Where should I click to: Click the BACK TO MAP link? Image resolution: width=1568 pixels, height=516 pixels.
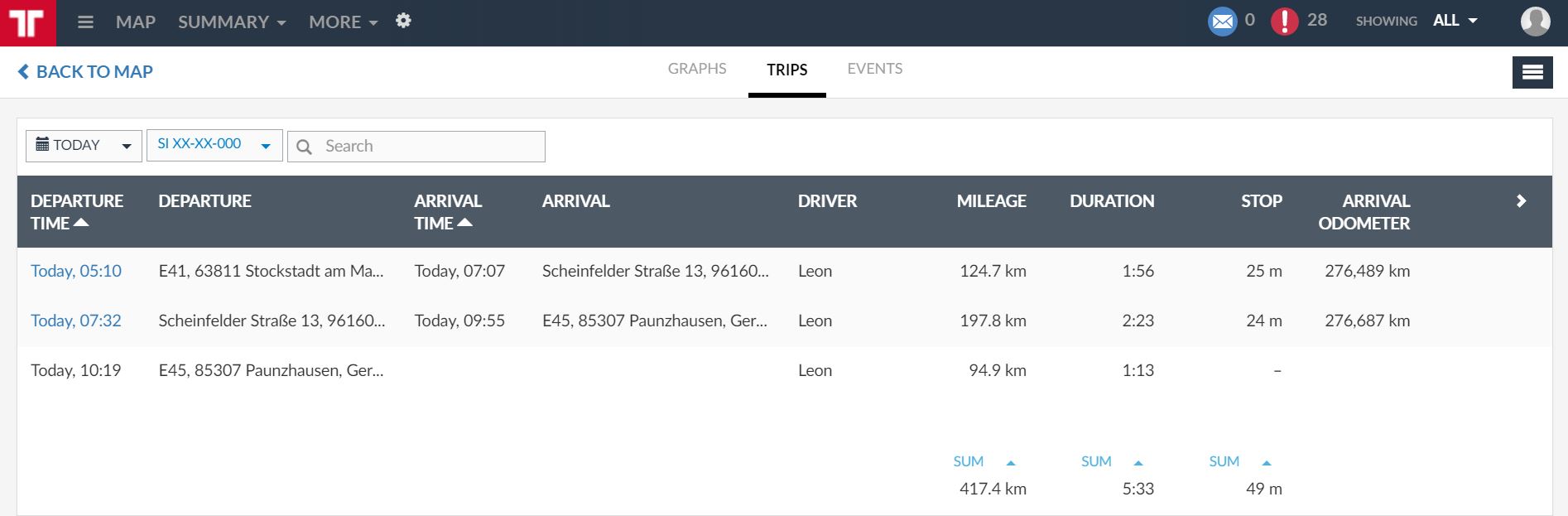(x=85, y=72)
